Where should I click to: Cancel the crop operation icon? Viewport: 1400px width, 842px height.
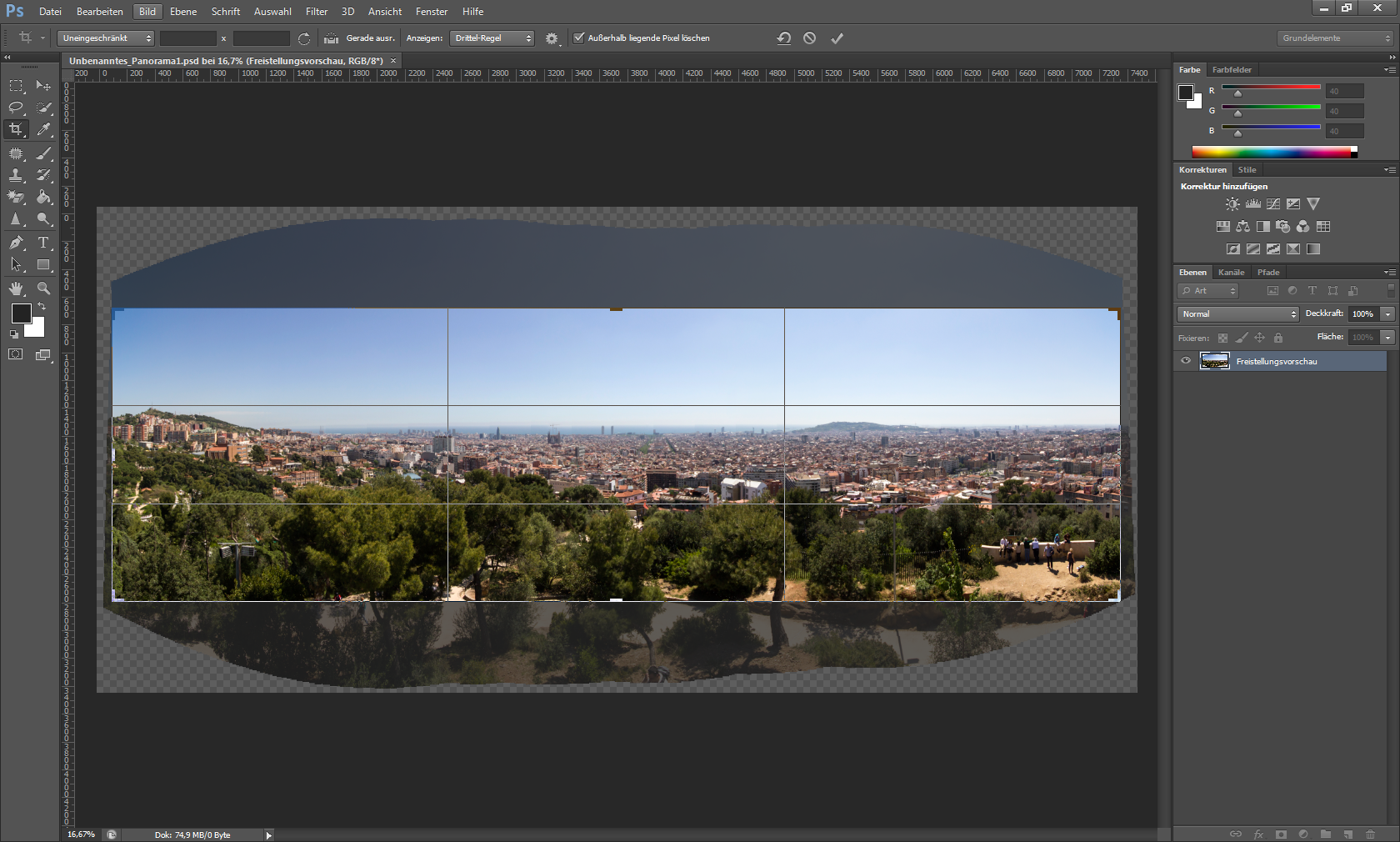coord(809,38)
